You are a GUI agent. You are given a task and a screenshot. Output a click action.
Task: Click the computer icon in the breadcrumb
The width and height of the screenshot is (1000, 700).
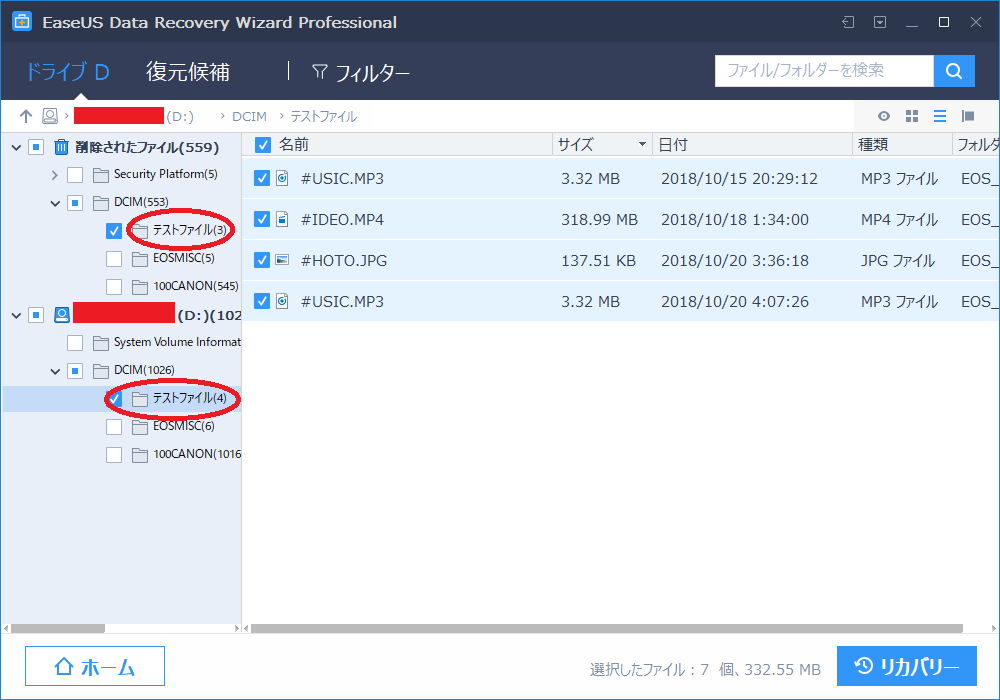click(x=50, y=116)
